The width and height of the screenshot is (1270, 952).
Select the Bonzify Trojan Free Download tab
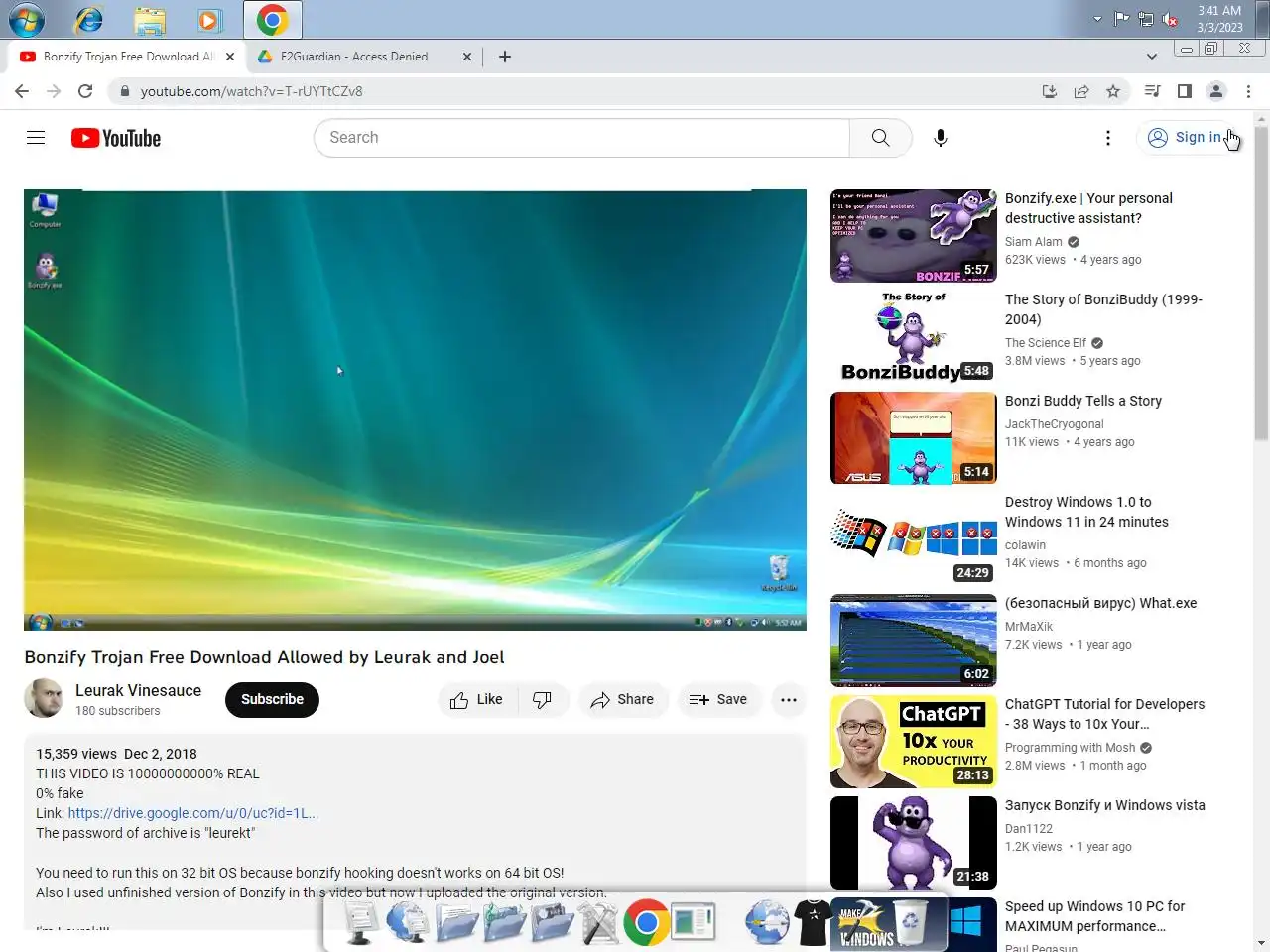(x=127, y=57)
